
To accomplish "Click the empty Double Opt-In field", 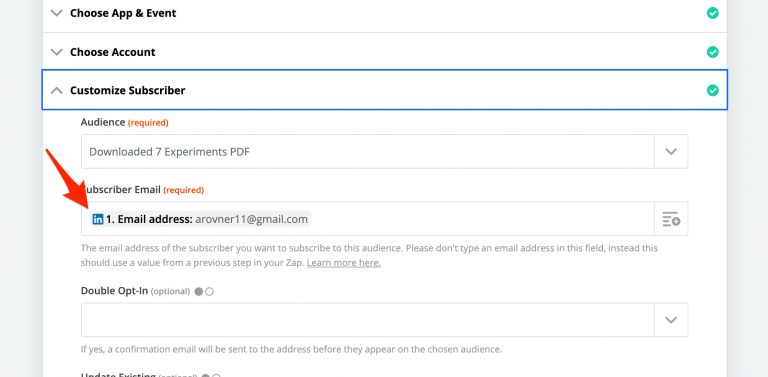I will [x=368, y=320].
